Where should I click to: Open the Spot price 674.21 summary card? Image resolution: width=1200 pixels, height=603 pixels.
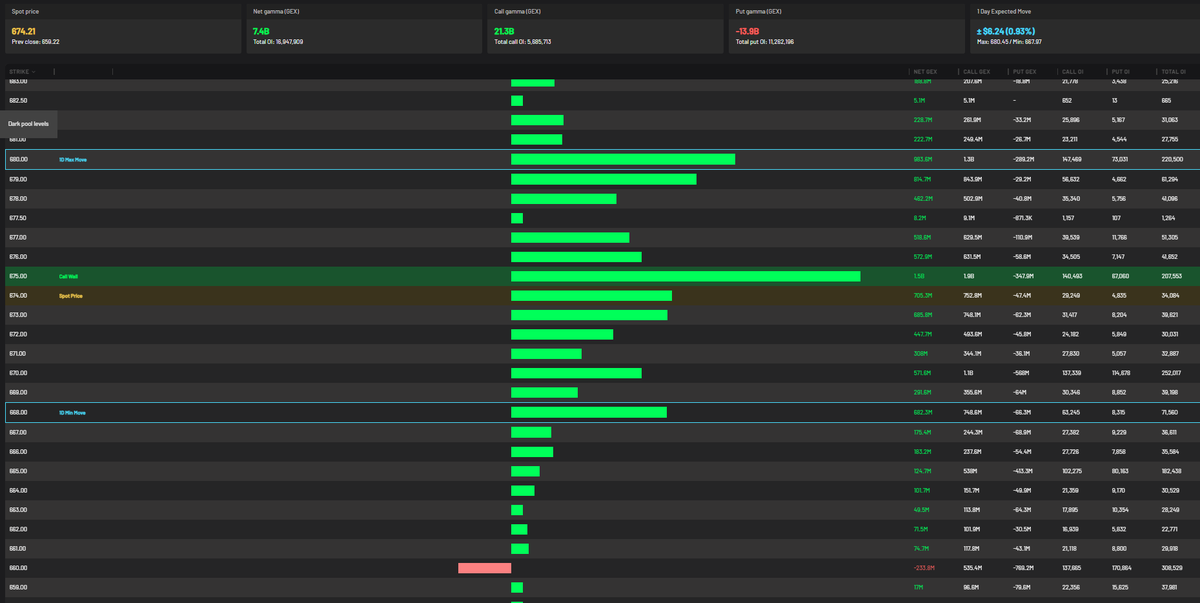point(121,28)
